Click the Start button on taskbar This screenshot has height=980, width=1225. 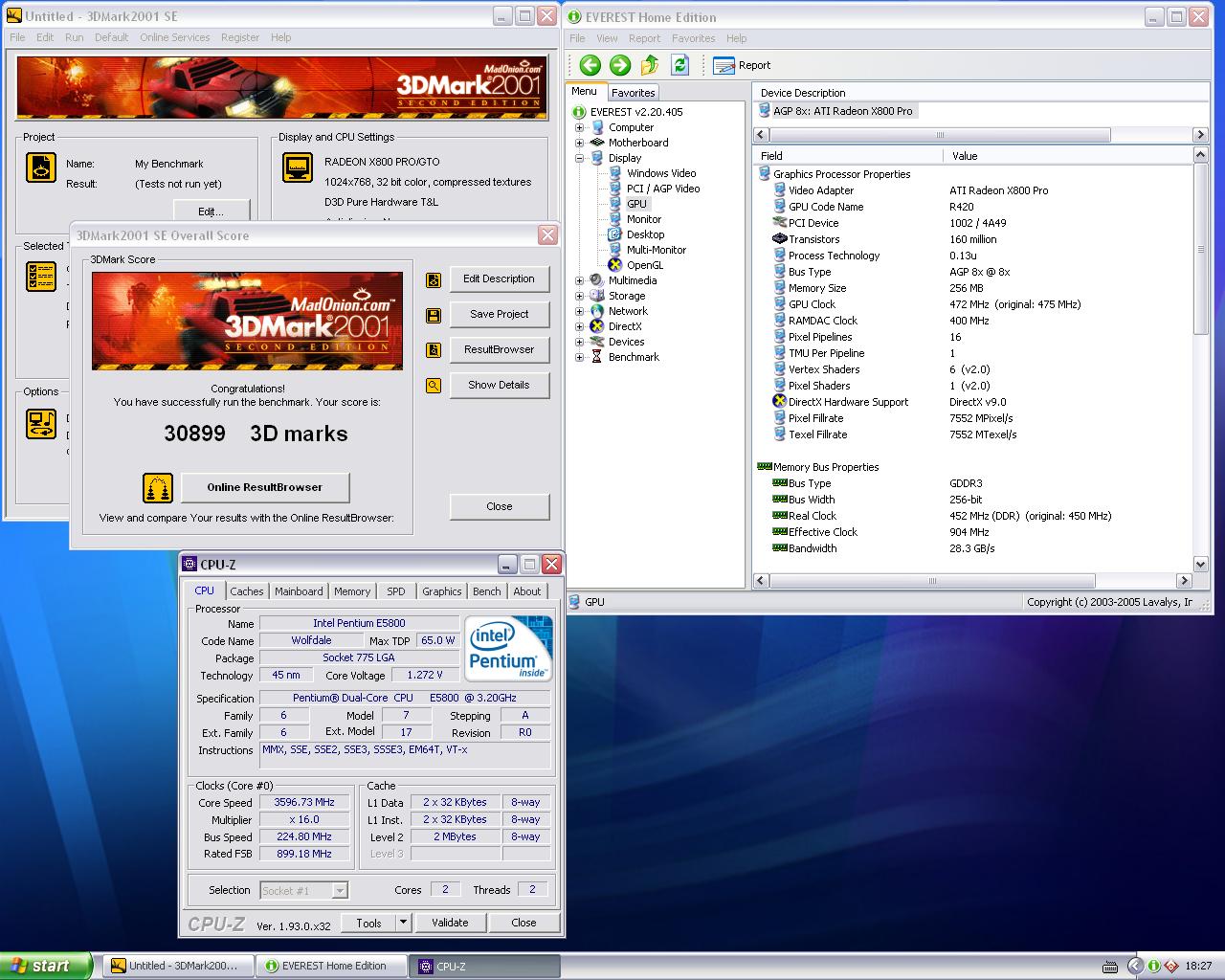coord(46,966)
